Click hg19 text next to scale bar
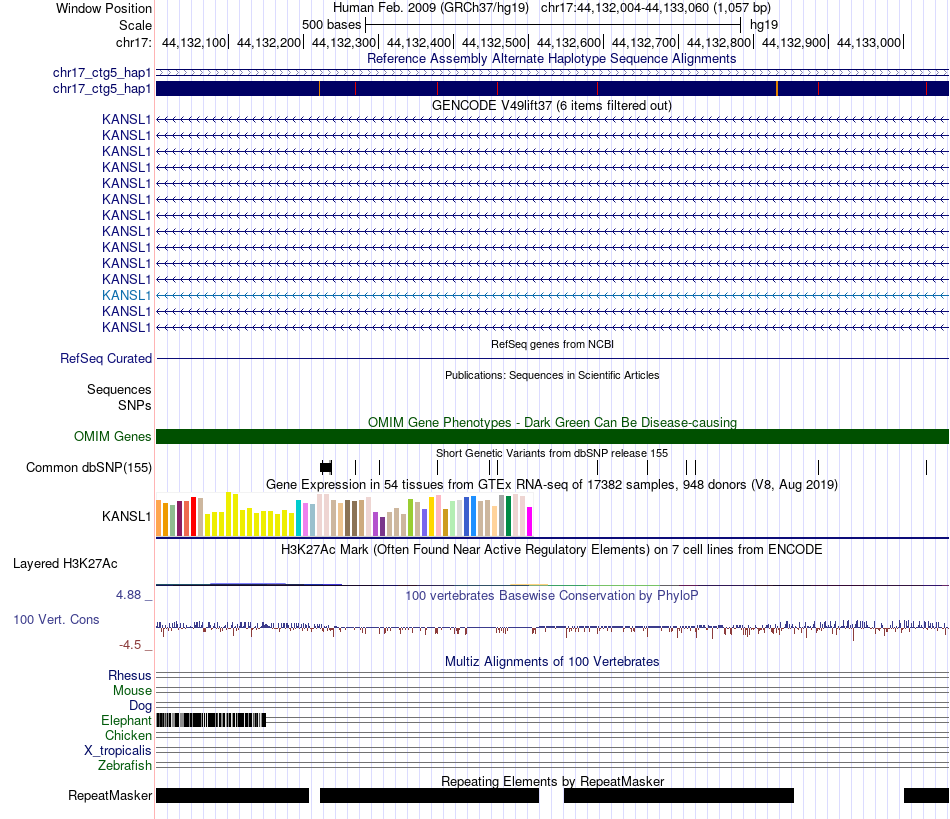The image size is (950, 819). [x=764, y=25]
